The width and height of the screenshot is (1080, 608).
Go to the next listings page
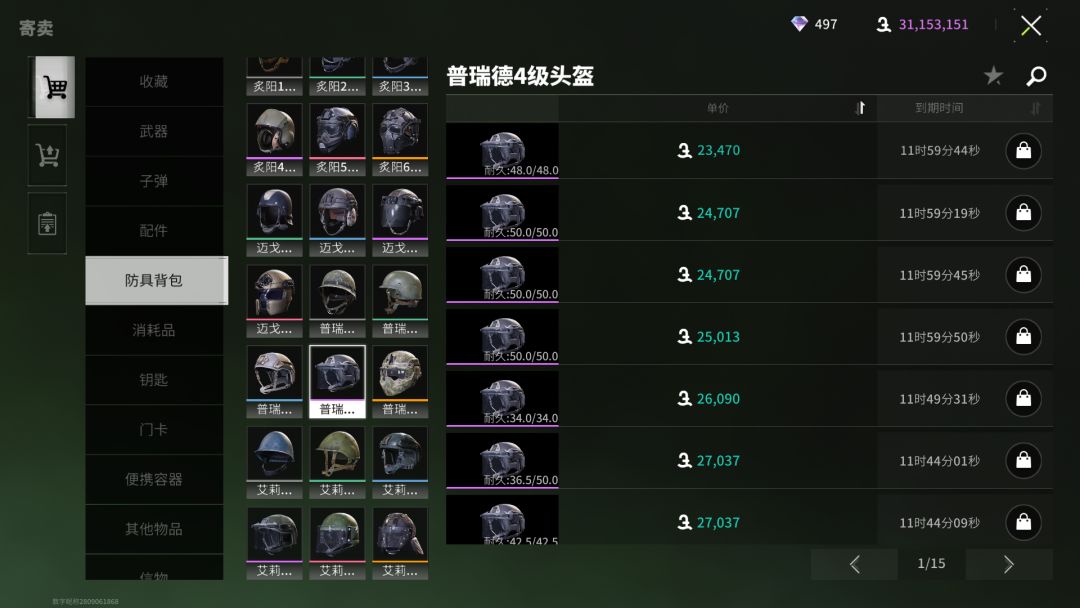pyautogui.click(x=1009, y=564)
